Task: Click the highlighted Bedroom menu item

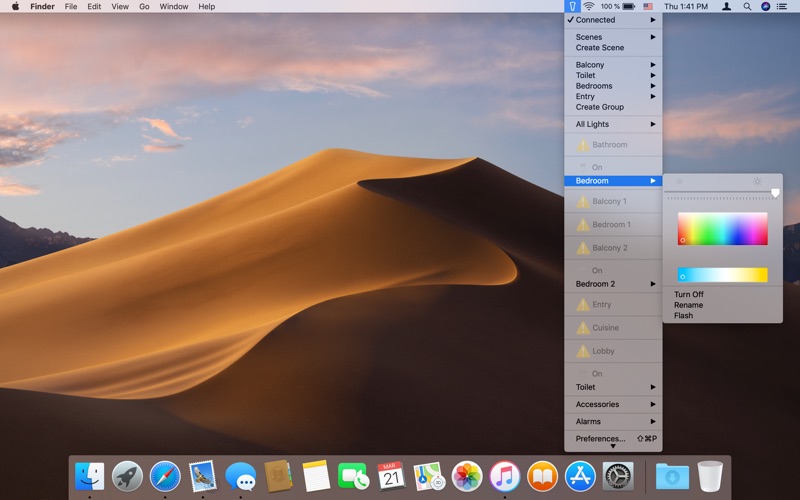Action: (613, 181)
